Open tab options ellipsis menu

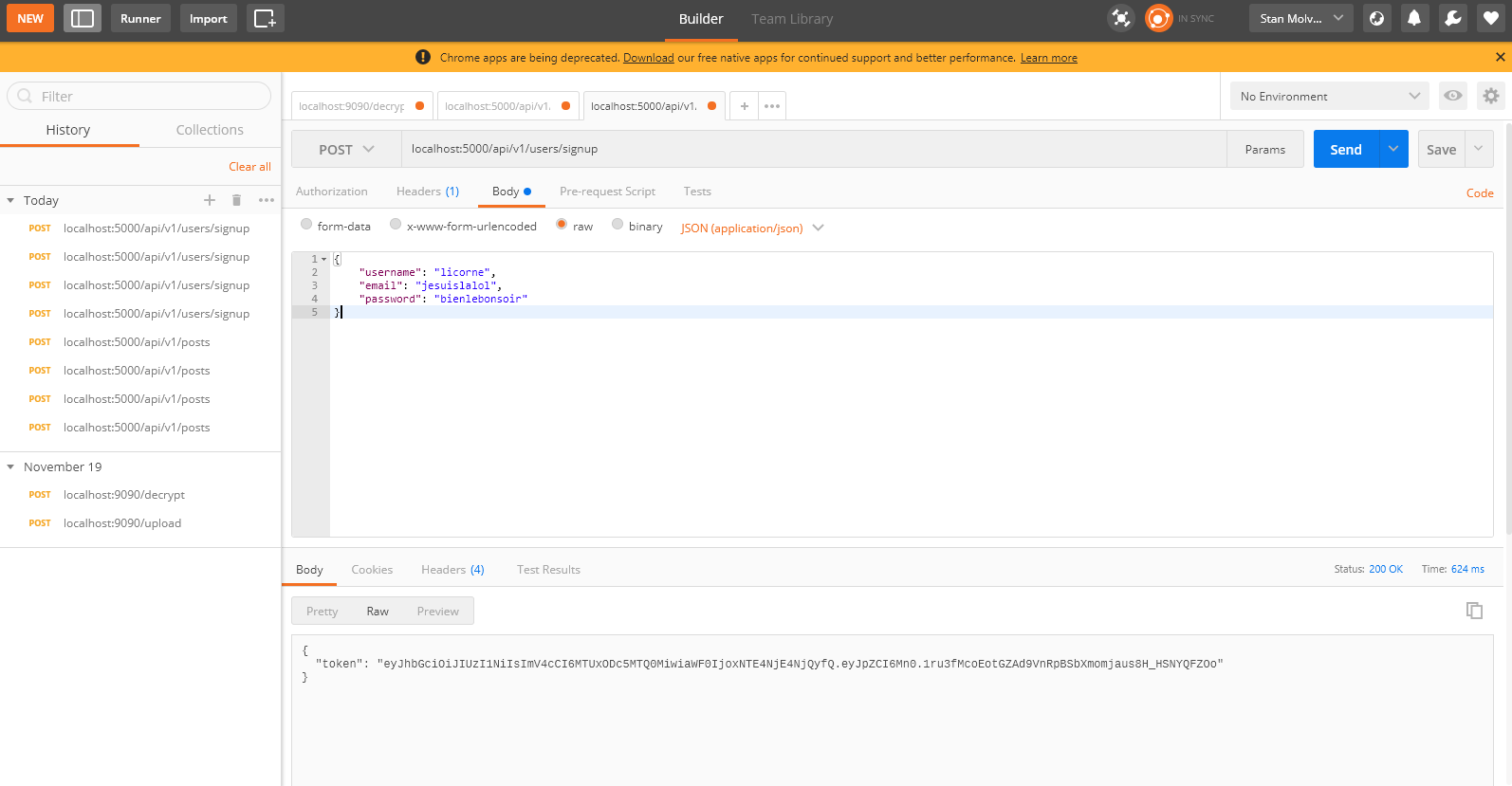772,106
